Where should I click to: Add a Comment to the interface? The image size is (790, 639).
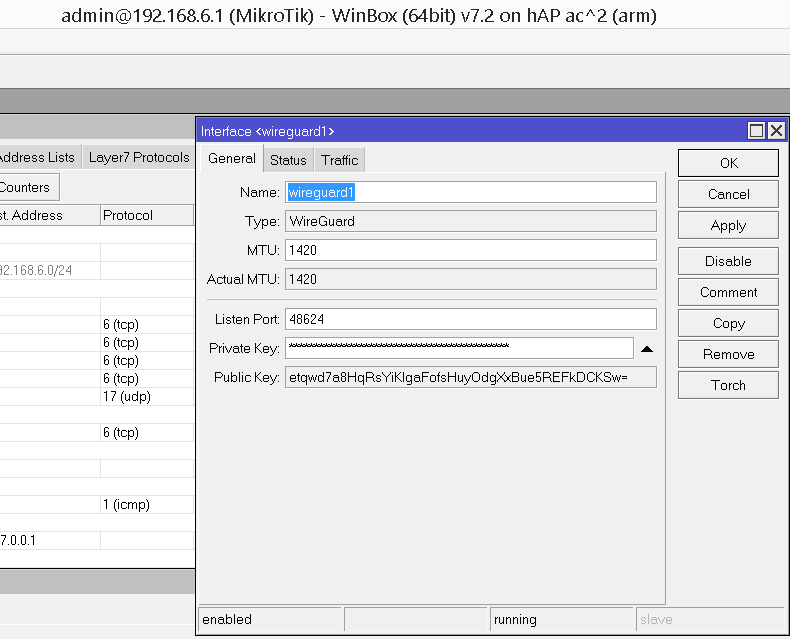[728, 292]
